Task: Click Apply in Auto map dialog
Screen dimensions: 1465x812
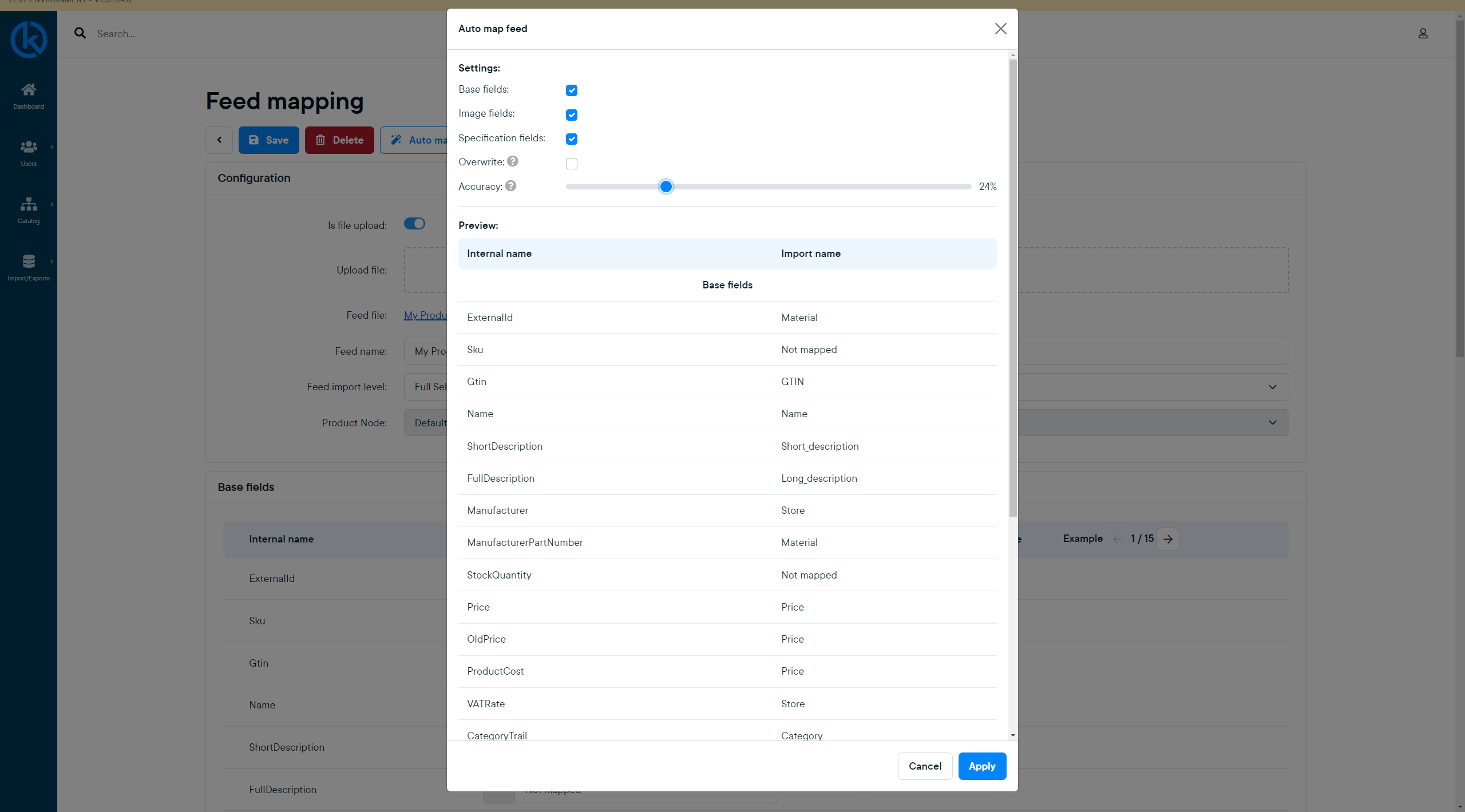Action: click(982, 766)
